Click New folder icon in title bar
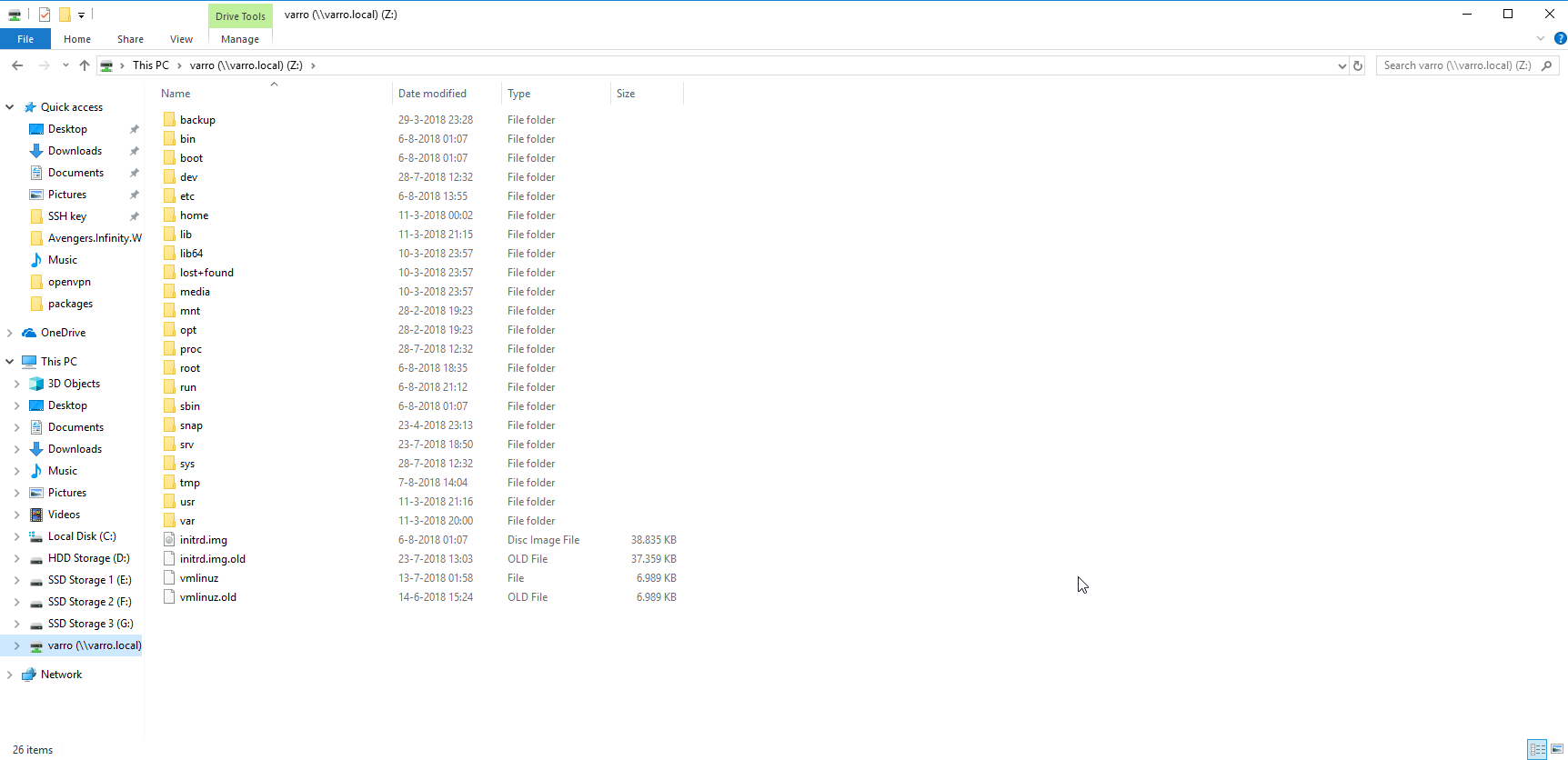Image resolution: width=1568 pixels, height=760 pixels. coord(65,15)
